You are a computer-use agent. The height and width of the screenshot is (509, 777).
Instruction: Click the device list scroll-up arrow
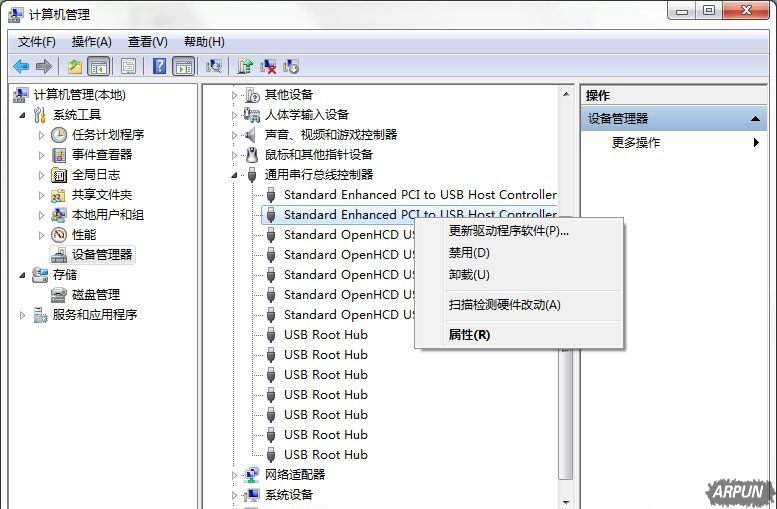pyautogui.click(x=566, y=94)
